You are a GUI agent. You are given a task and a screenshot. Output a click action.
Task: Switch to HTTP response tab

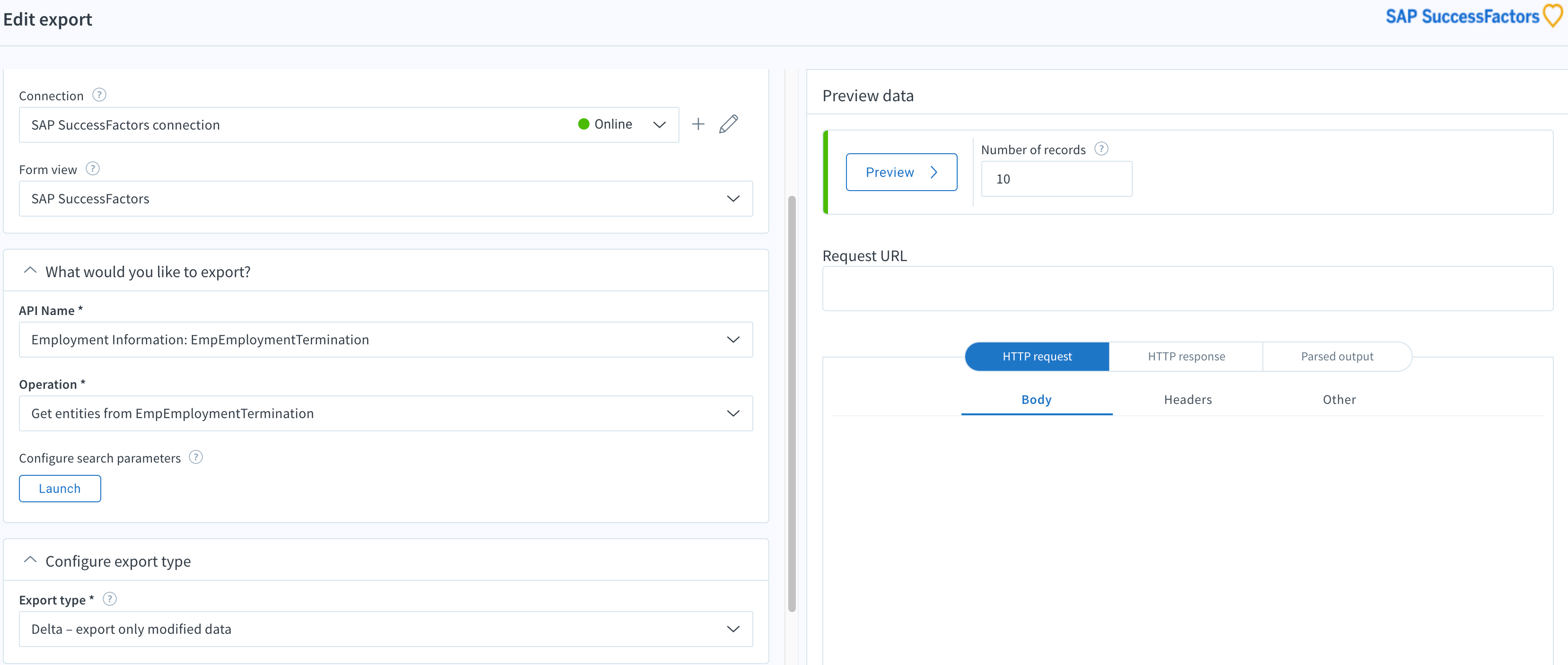[x=1186, y=357]
